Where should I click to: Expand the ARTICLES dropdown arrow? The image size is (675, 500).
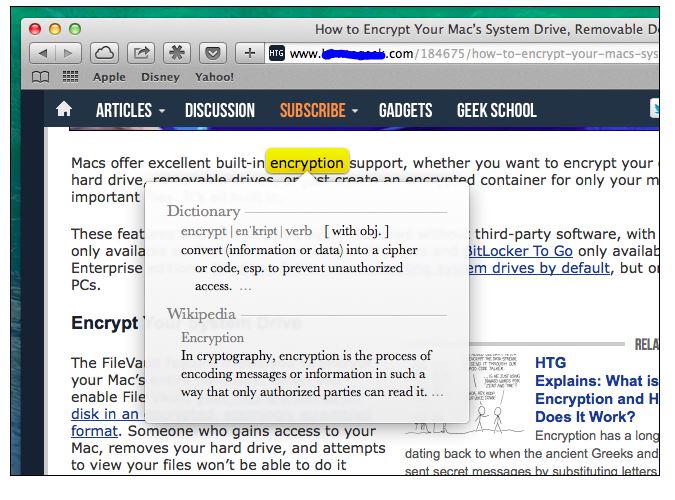(162, 111)
